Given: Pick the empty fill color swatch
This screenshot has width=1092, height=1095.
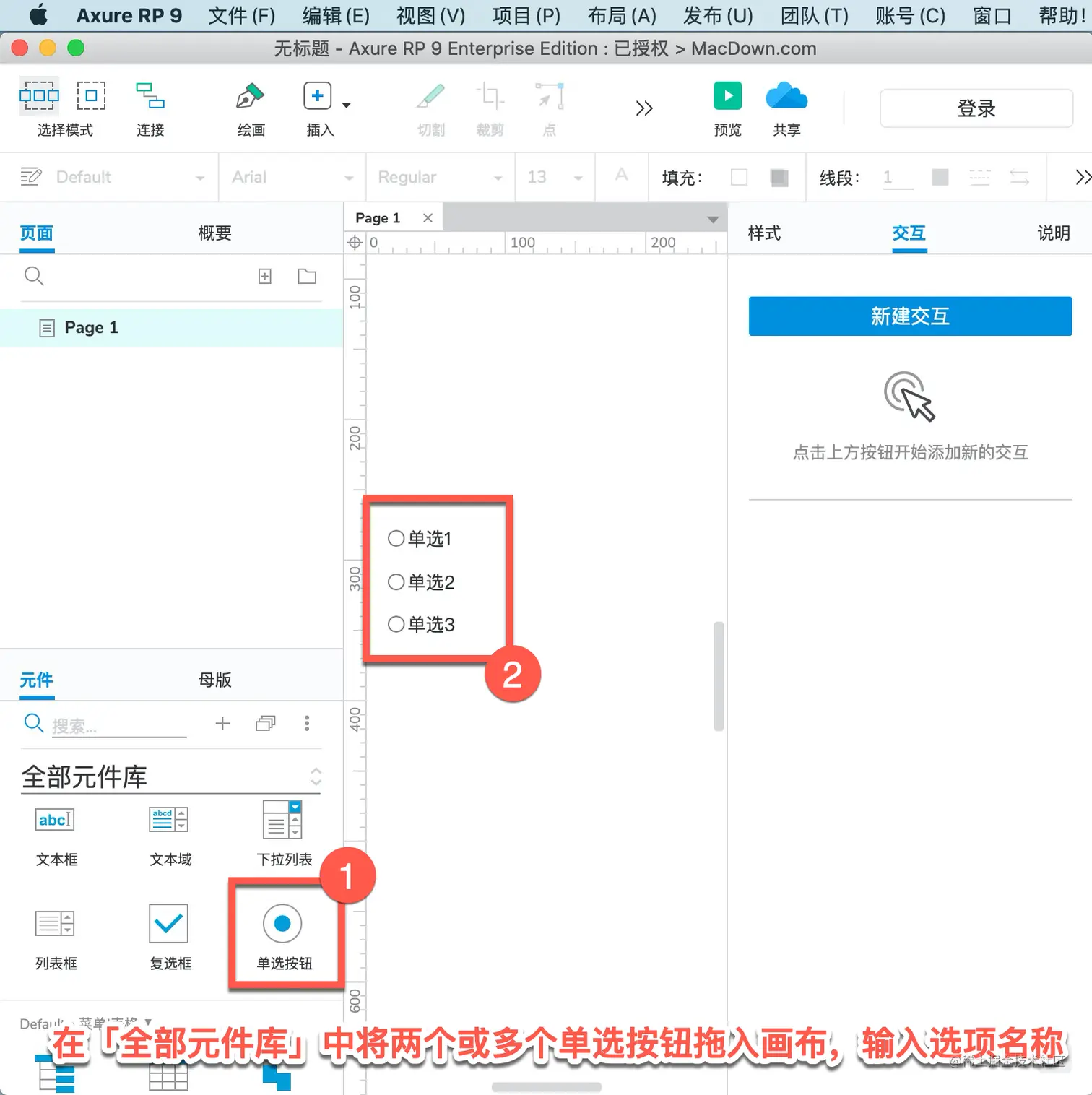Looking at the screenshot, I should (x=739, y=177).
